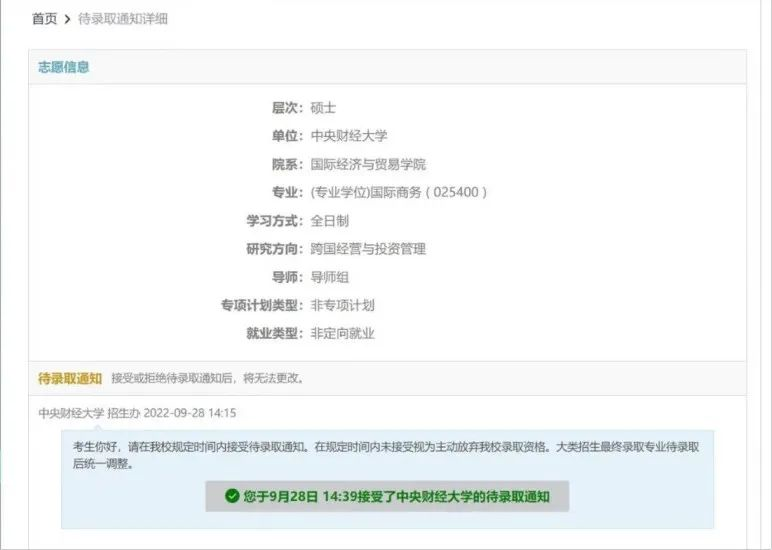Click the 学习方式 value 全日制
Screen dimensions: 772x550
click(330, 221)
